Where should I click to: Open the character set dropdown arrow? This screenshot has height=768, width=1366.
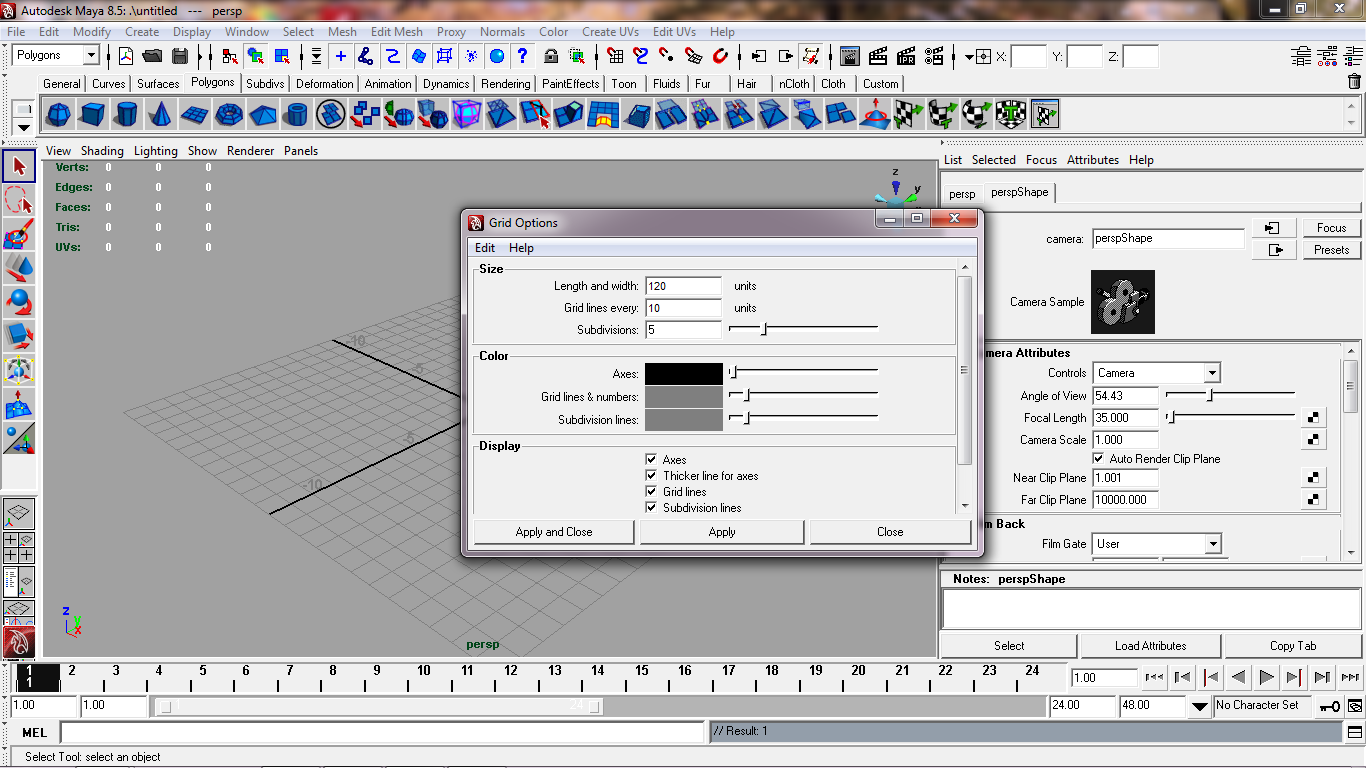[x=1200, y=706]
